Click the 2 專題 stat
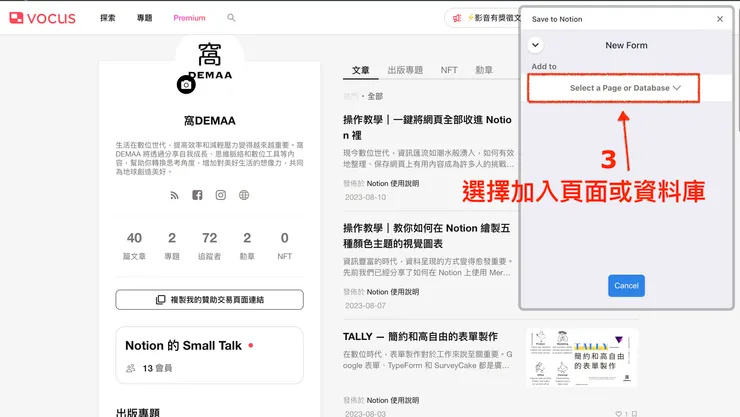The image size is (740, 417). 172,245
